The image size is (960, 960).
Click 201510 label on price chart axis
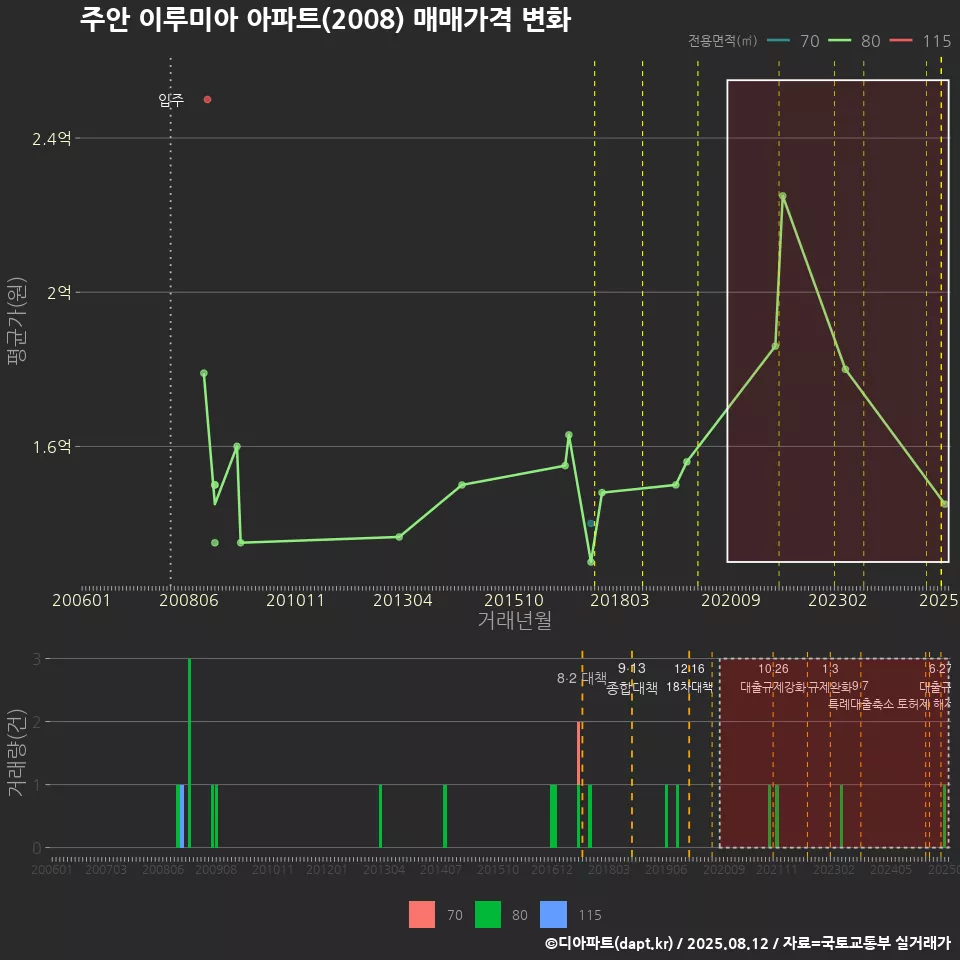(x=514, y=600)
